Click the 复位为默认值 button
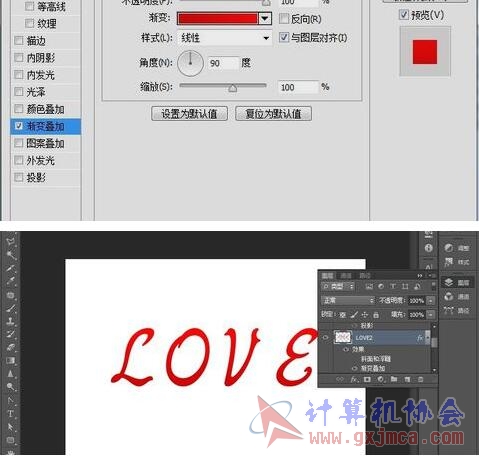Viewport: 479px width, 456px height. (273, 114)
